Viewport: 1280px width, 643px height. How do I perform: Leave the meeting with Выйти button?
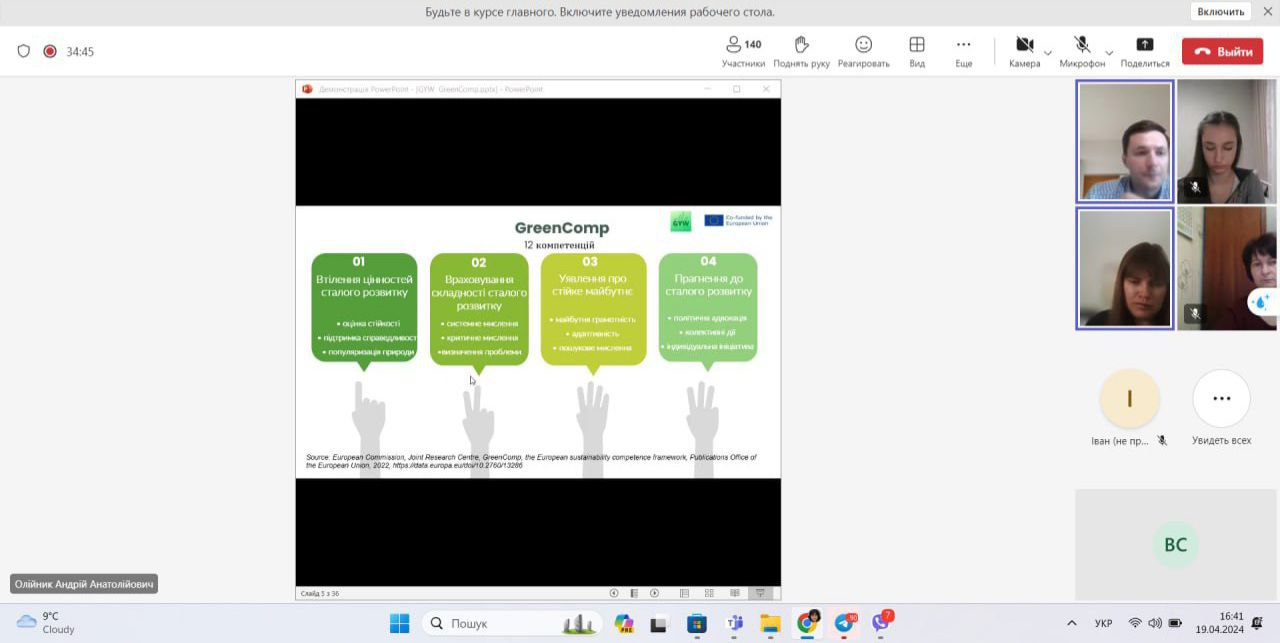tap(1222, 52)
